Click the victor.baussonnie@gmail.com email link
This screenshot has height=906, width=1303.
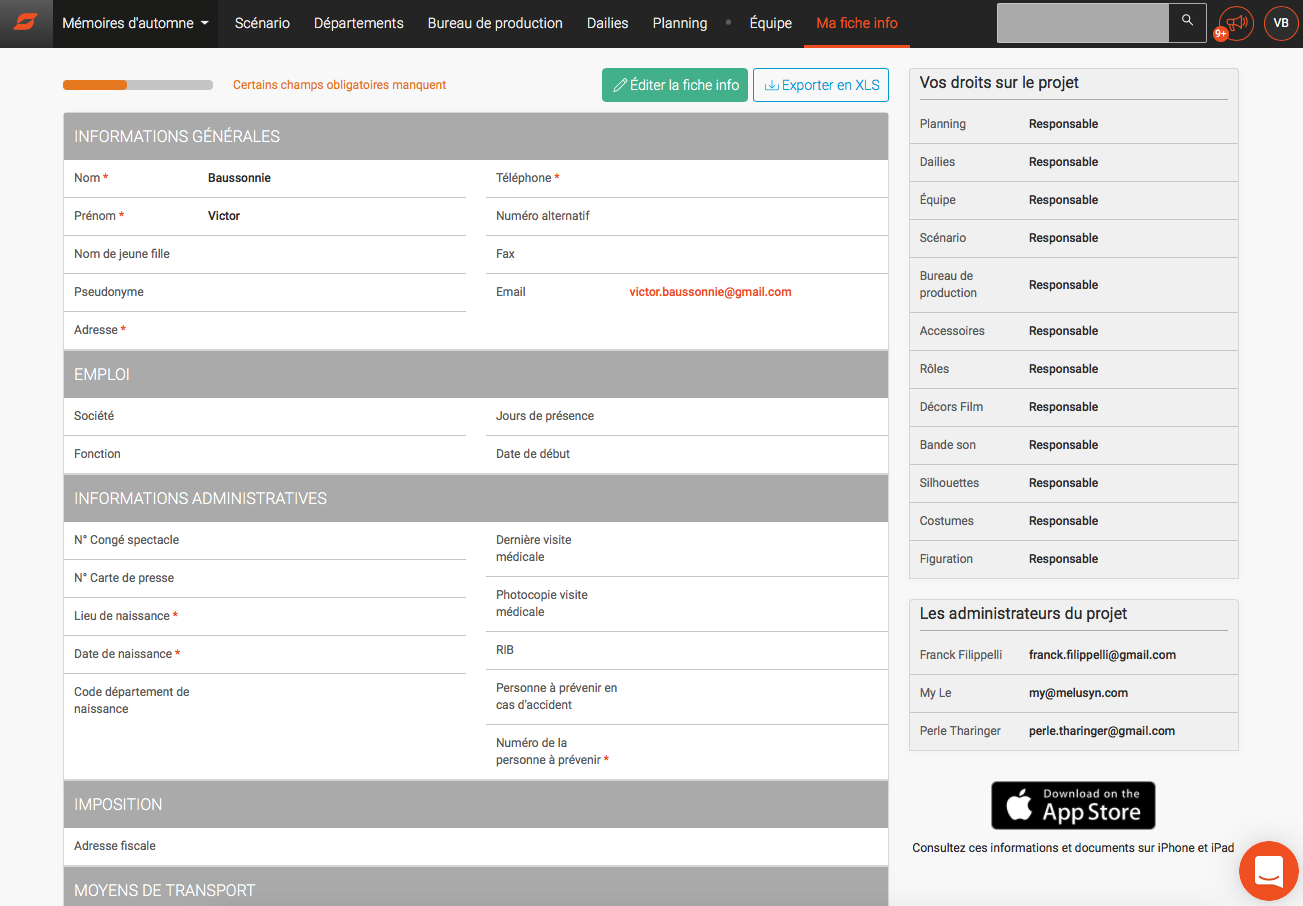[710, 292]
